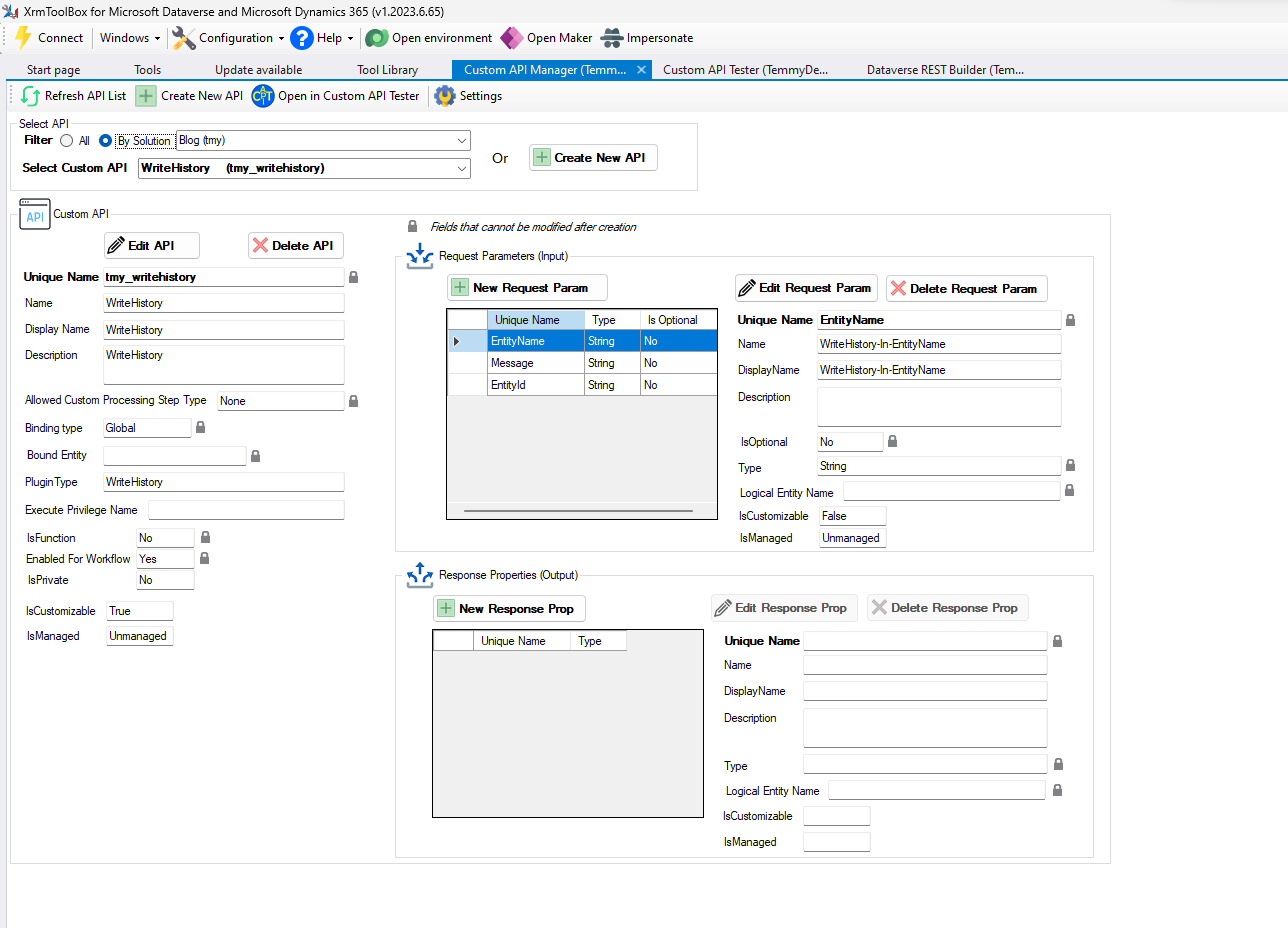
Task: Click the Help question mark icon
Action: coord(302,38)
